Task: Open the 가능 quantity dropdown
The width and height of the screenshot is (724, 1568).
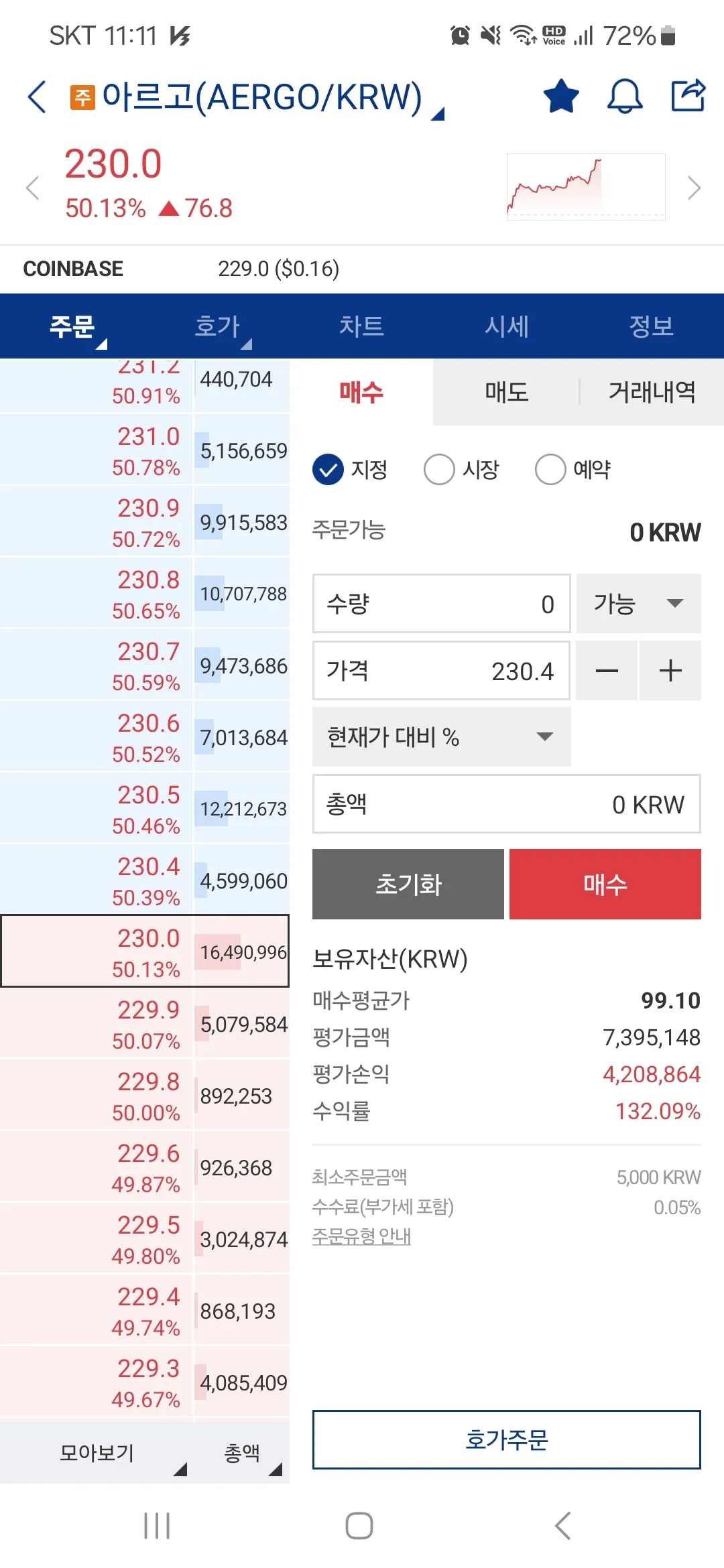Action: click(639, 603)
